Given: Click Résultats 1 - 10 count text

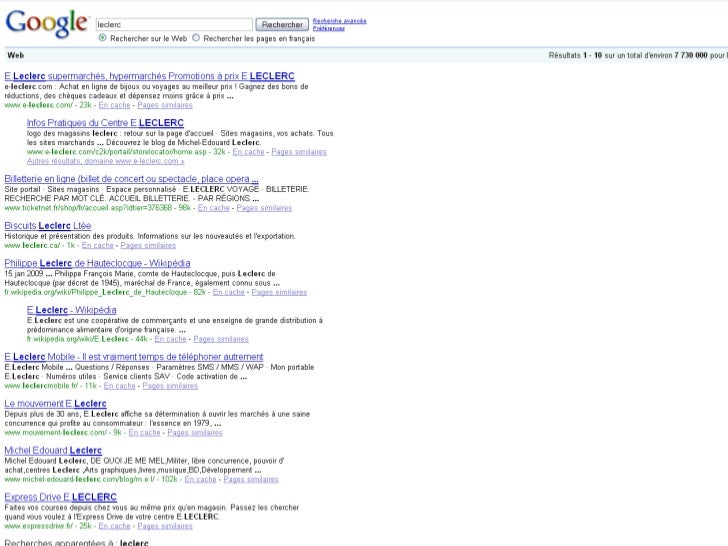Looking at the screenshot, I should click(x=638, y=55).
